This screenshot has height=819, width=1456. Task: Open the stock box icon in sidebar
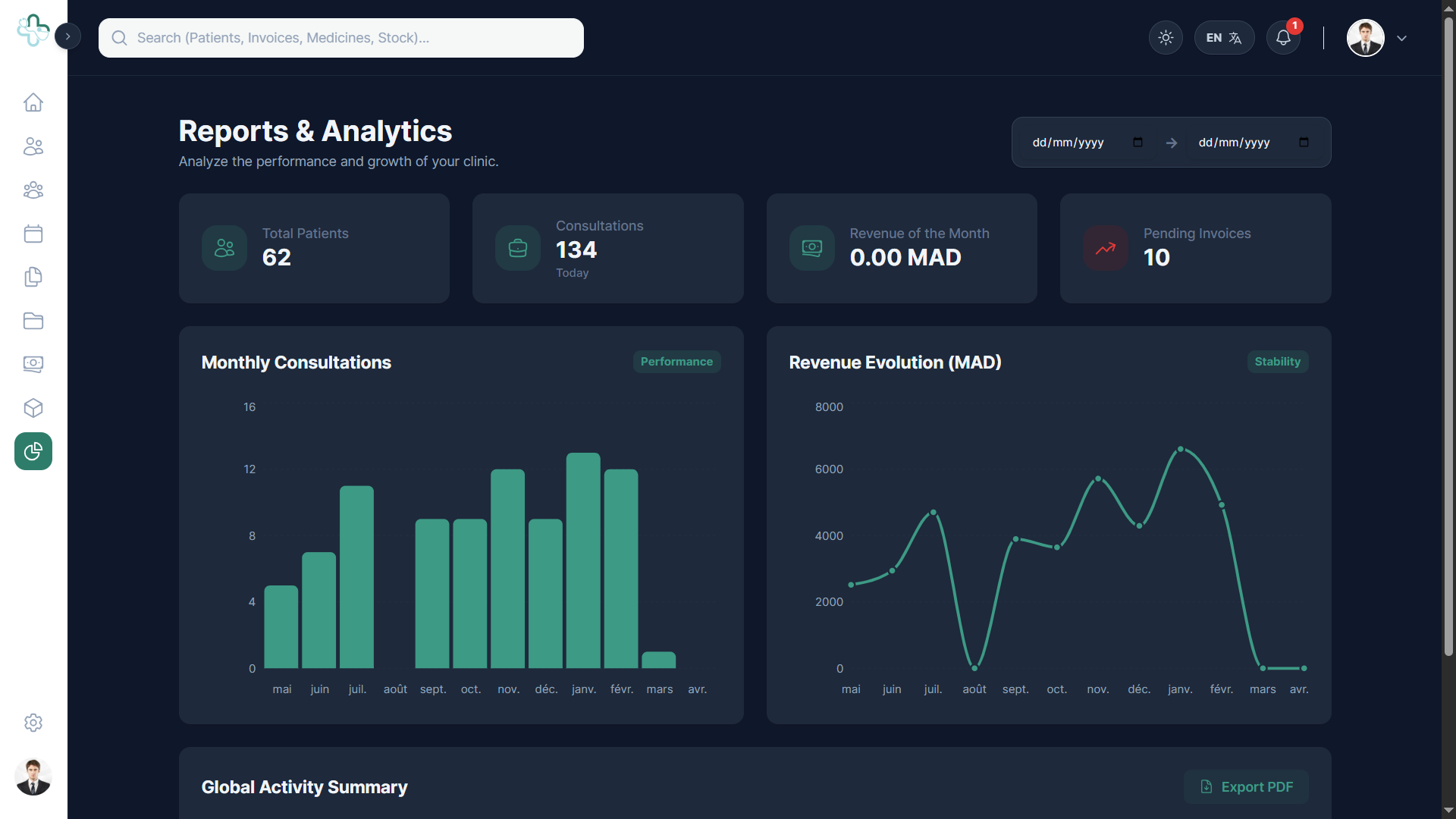[33, 408]
